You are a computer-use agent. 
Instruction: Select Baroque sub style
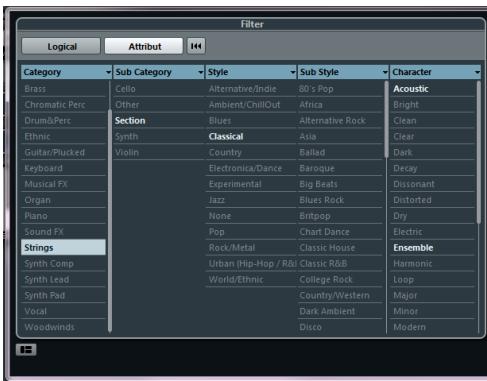click(340, 168)
